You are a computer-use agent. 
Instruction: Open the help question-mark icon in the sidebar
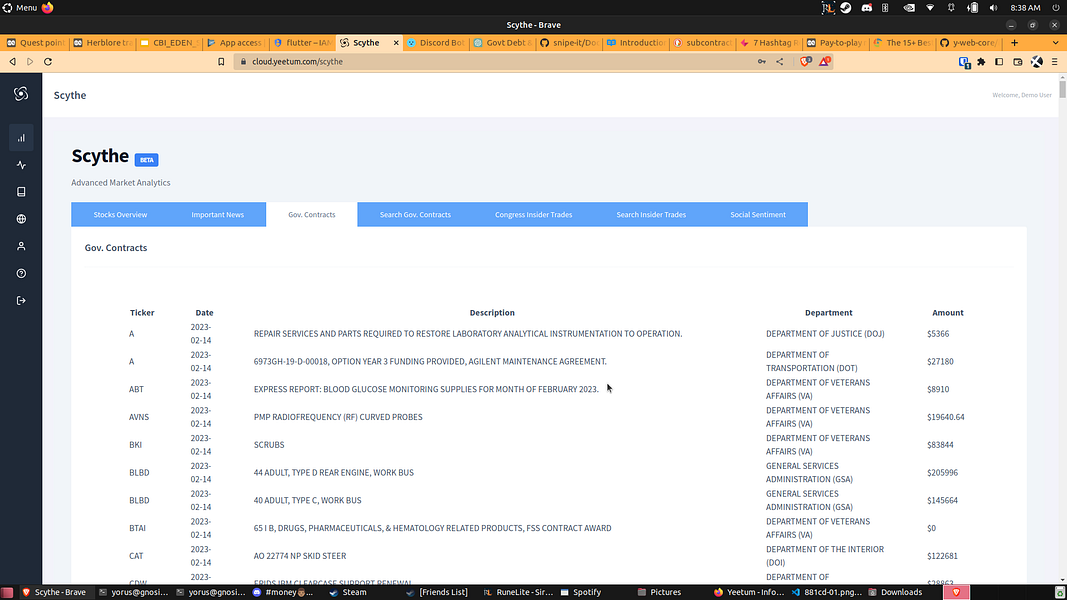coord(20,272)
